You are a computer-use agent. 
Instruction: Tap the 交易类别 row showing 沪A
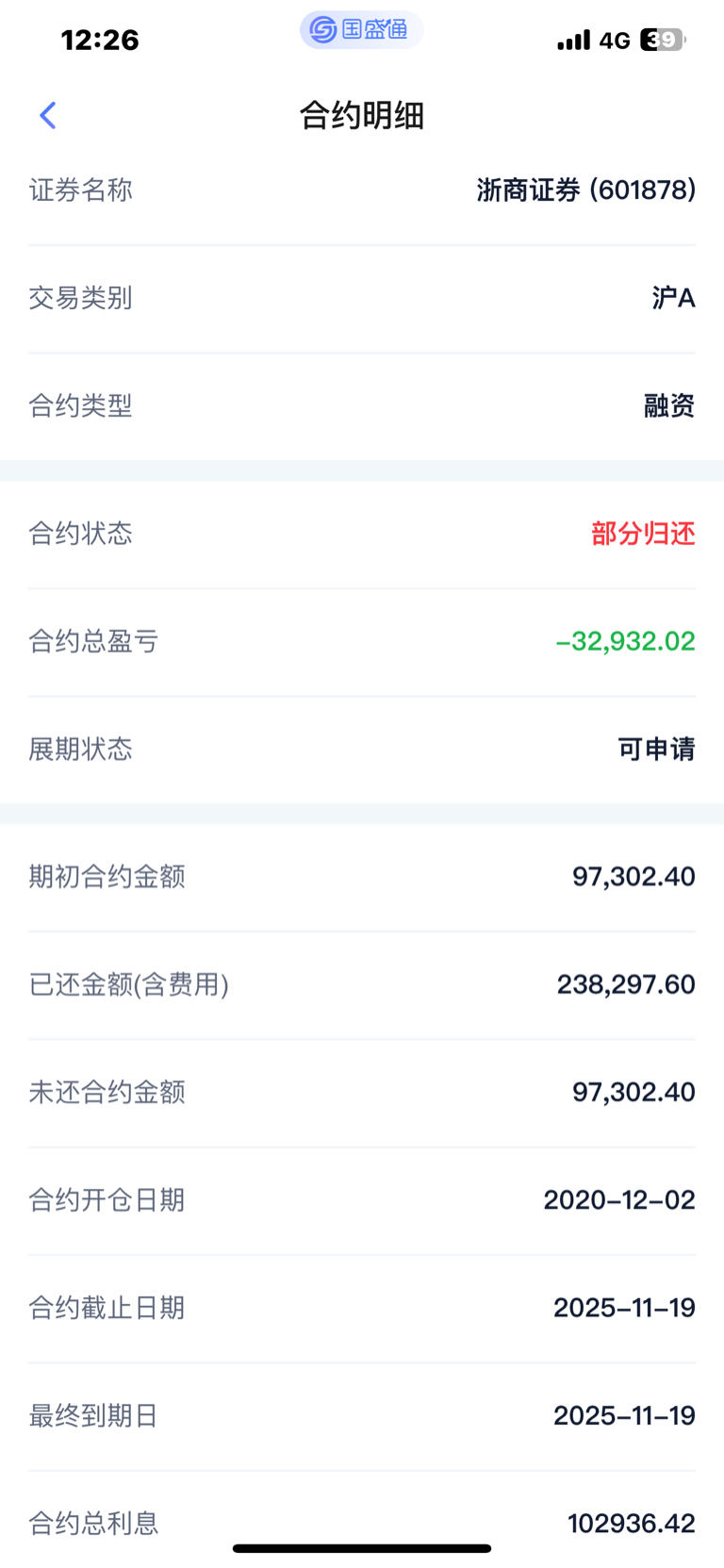(362, 299)
